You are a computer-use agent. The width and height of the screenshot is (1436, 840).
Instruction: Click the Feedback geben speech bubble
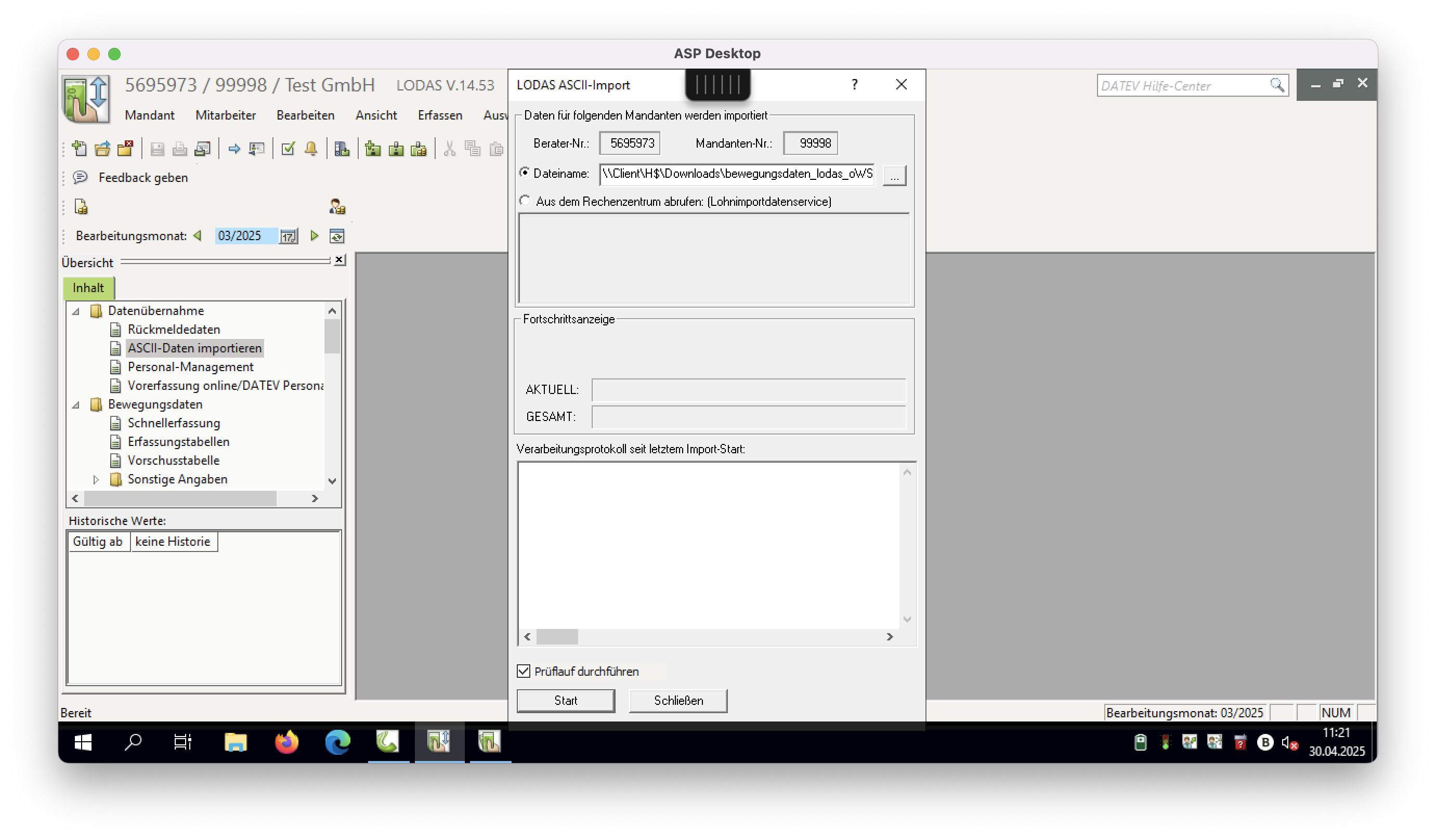click(x=81, y=177)
